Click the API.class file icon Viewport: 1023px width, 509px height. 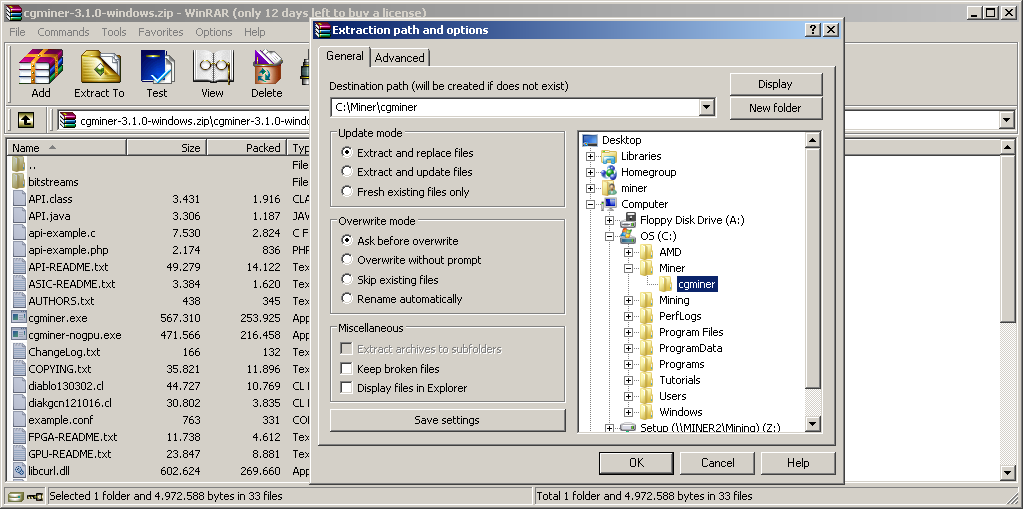[19, 198]
